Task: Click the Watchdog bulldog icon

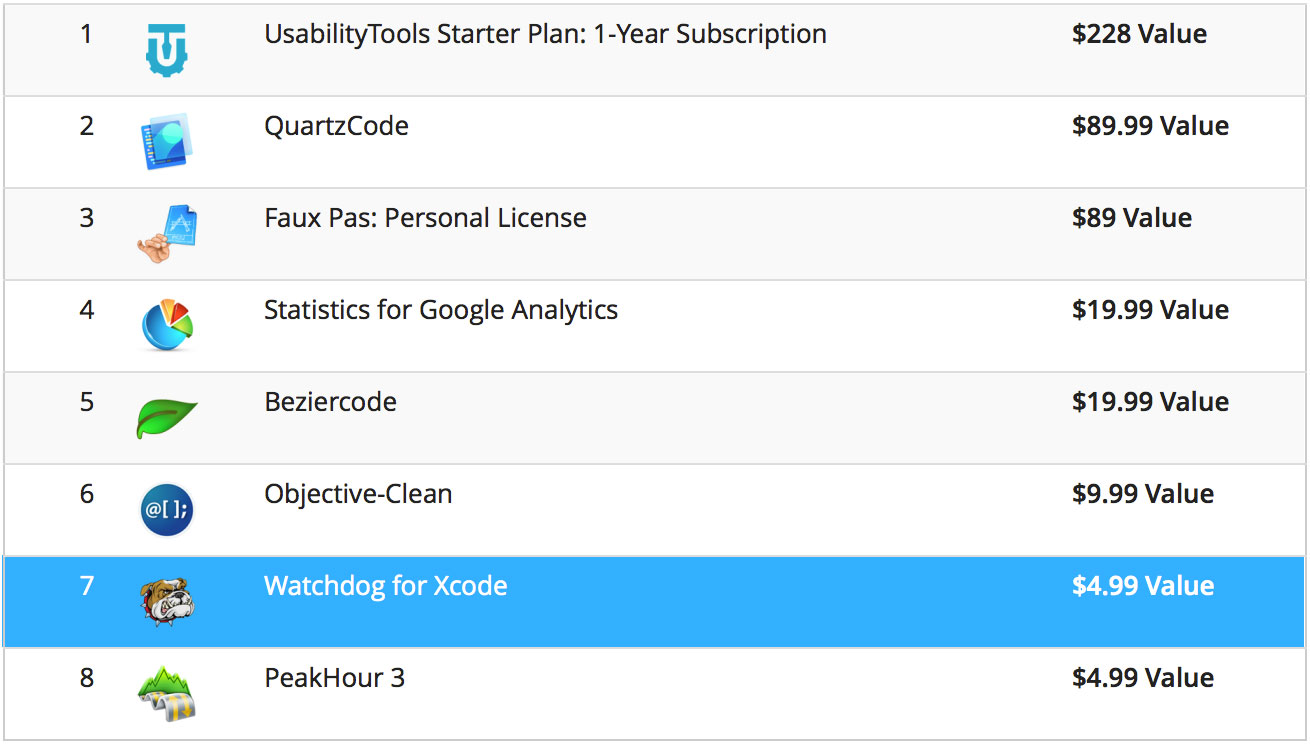Action: [x=167, y=602]
